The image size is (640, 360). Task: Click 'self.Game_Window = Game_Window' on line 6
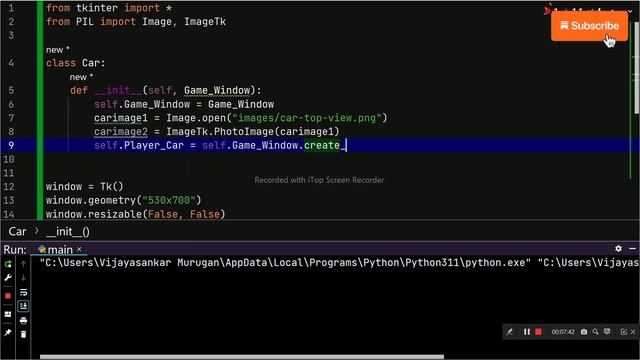(x=184, y=104)
